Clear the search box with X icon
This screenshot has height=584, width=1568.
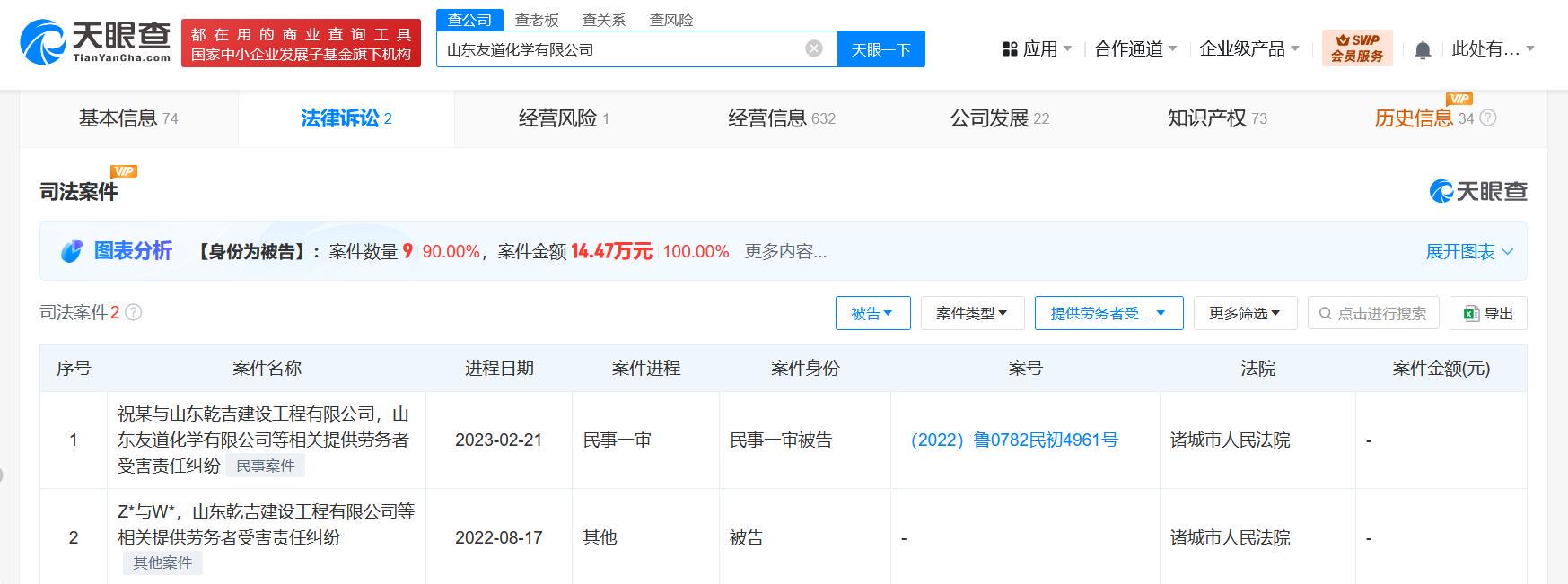click(814, 48)
